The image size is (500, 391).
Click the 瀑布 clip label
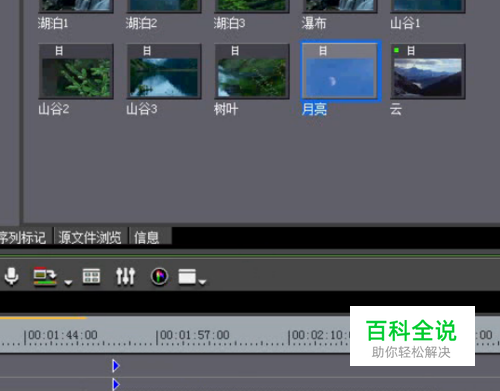pos(314,23)
